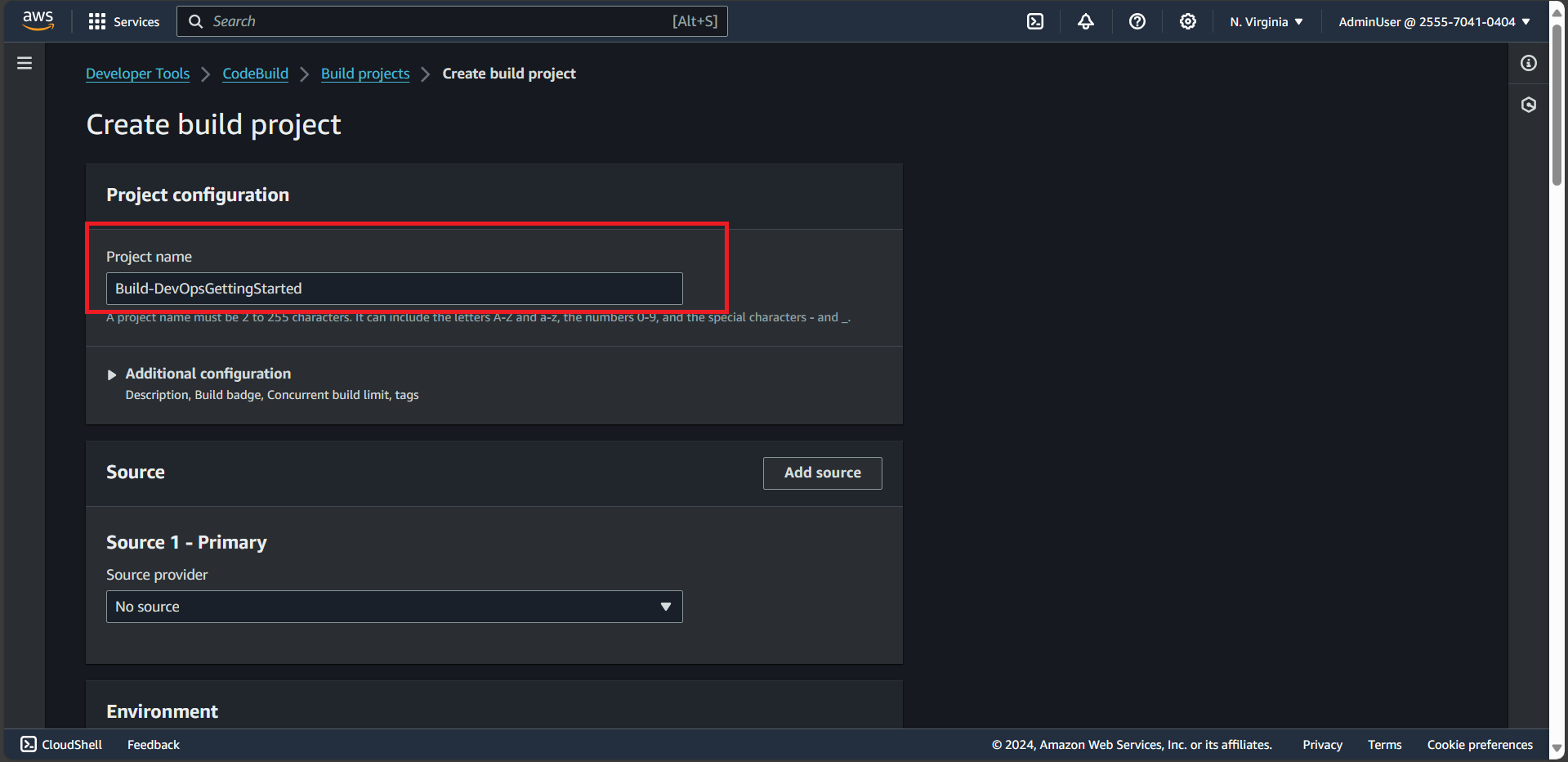
Task: Go to Build projects breadcrumb
Action: coord(365,74)
